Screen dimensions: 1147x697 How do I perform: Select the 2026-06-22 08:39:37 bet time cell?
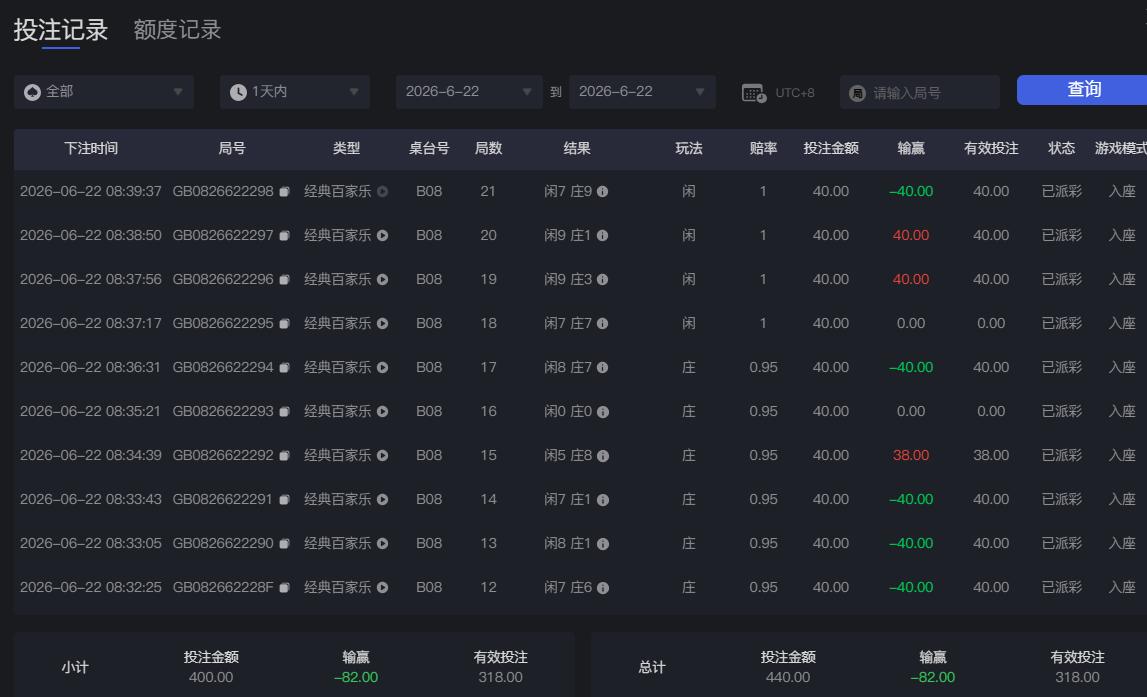tap(91, 192)
